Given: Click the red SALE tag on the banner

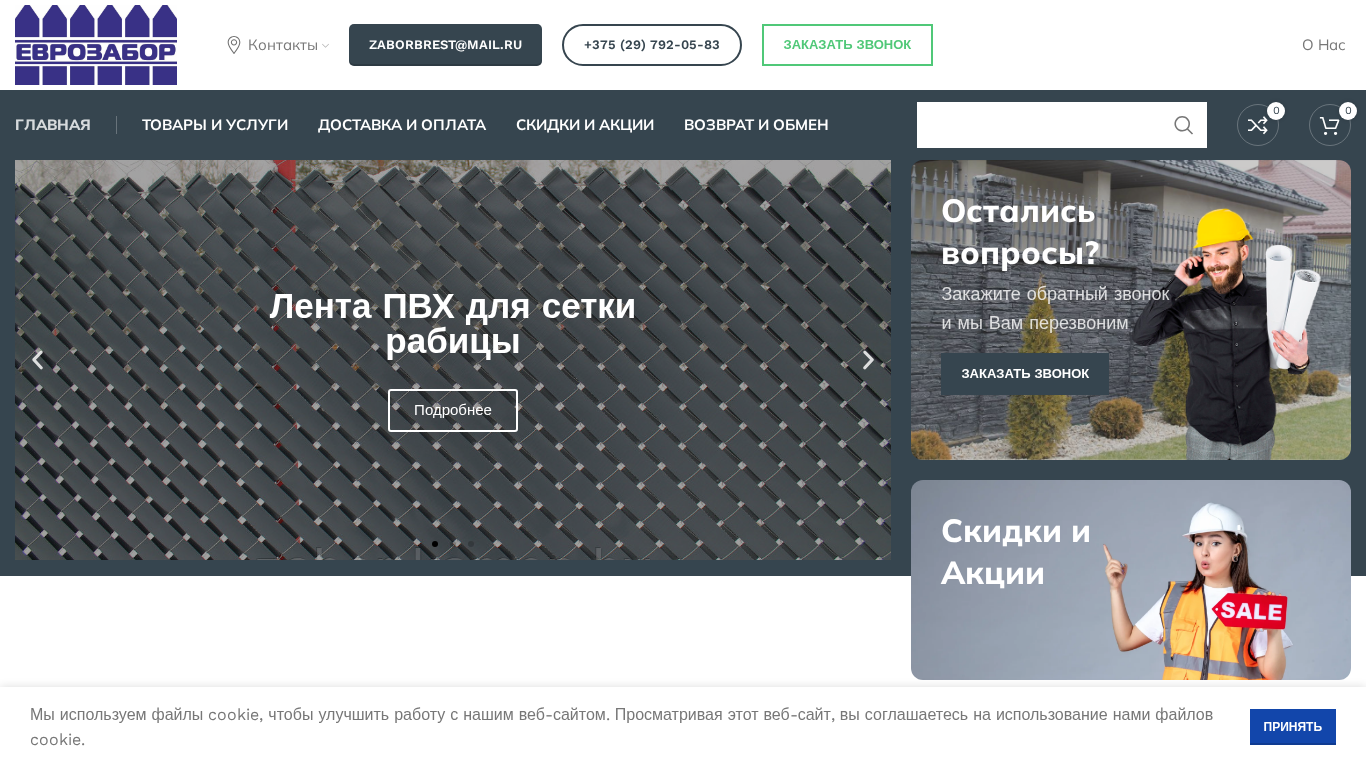Looking at the screenshot, I should click(1250, 610).
